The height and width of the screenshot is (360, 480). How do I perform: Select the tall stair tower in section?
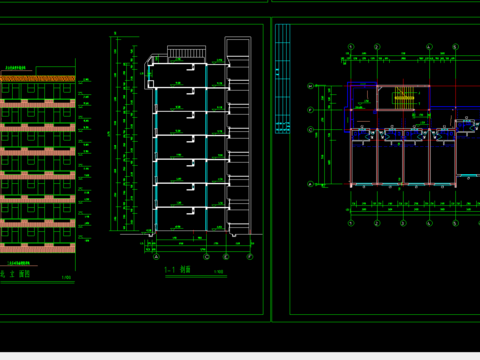(x=238, y=135)
